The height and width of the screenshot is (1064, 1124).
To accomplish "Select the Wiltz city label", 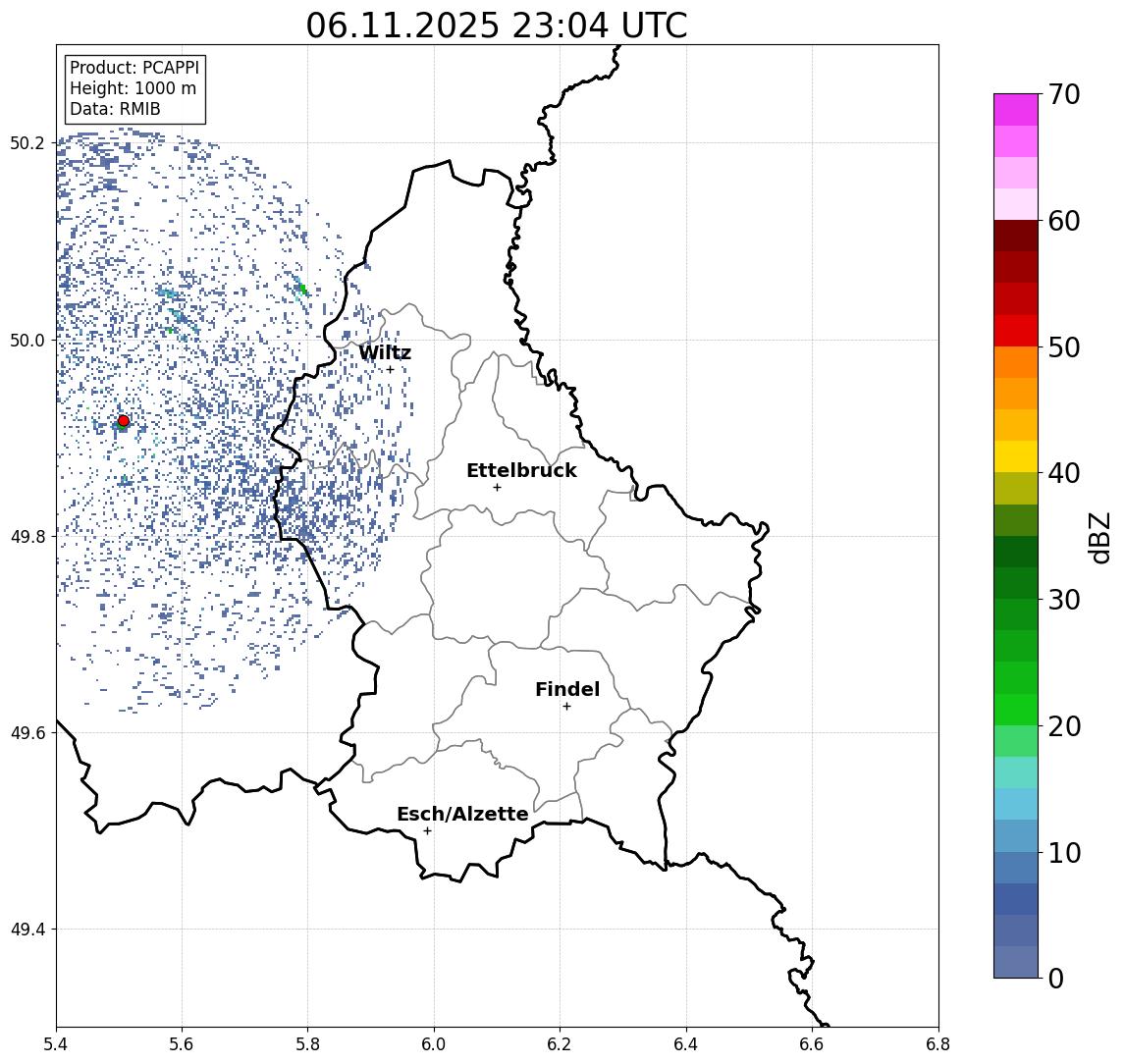I will pyautogui.click(x=385, y=352).
